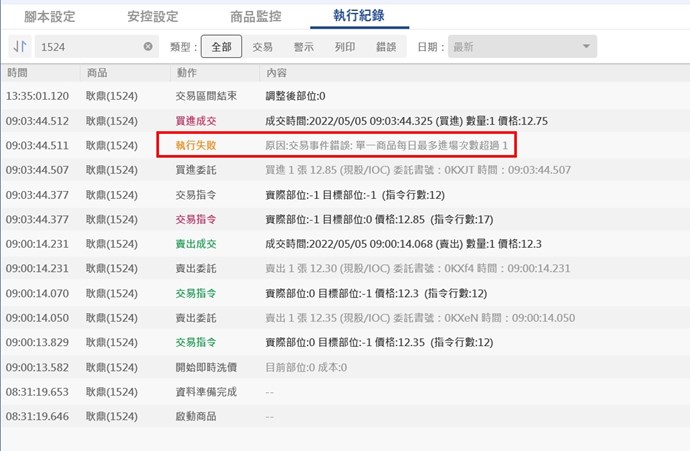The width and height of the screenshot is (690, 451).
Task: Select the 執行失敗 log row
Action: pyautogui.click(x=195, y=145)
